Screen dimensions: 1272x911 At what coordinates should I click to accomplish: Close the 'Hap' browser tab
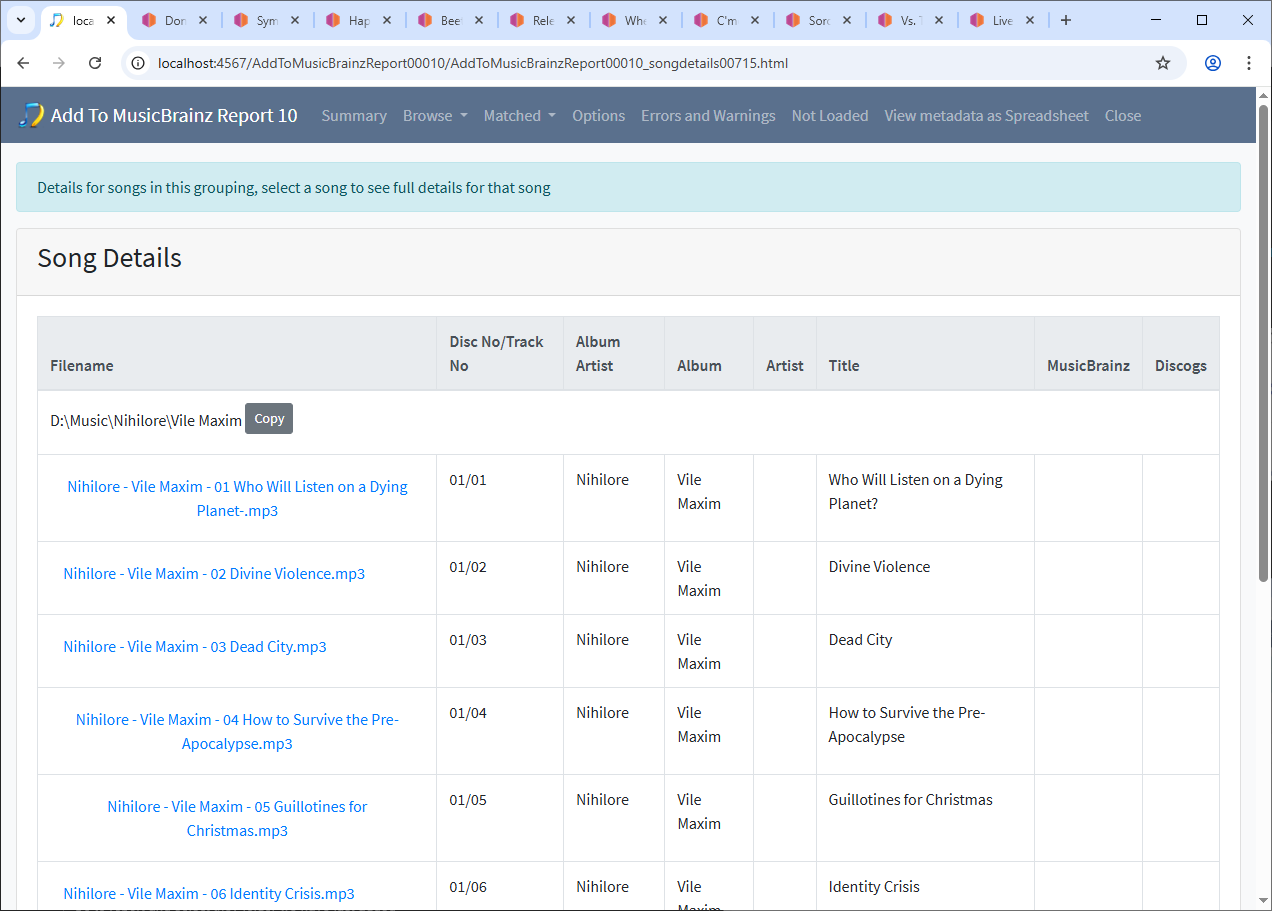point(387,20)
